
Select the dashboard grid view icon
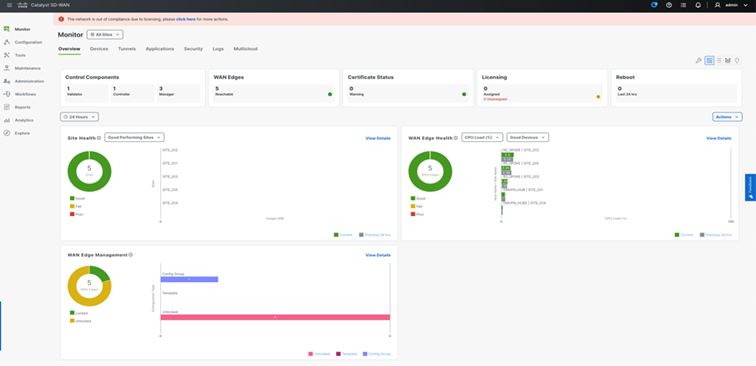tap(709, 60)
